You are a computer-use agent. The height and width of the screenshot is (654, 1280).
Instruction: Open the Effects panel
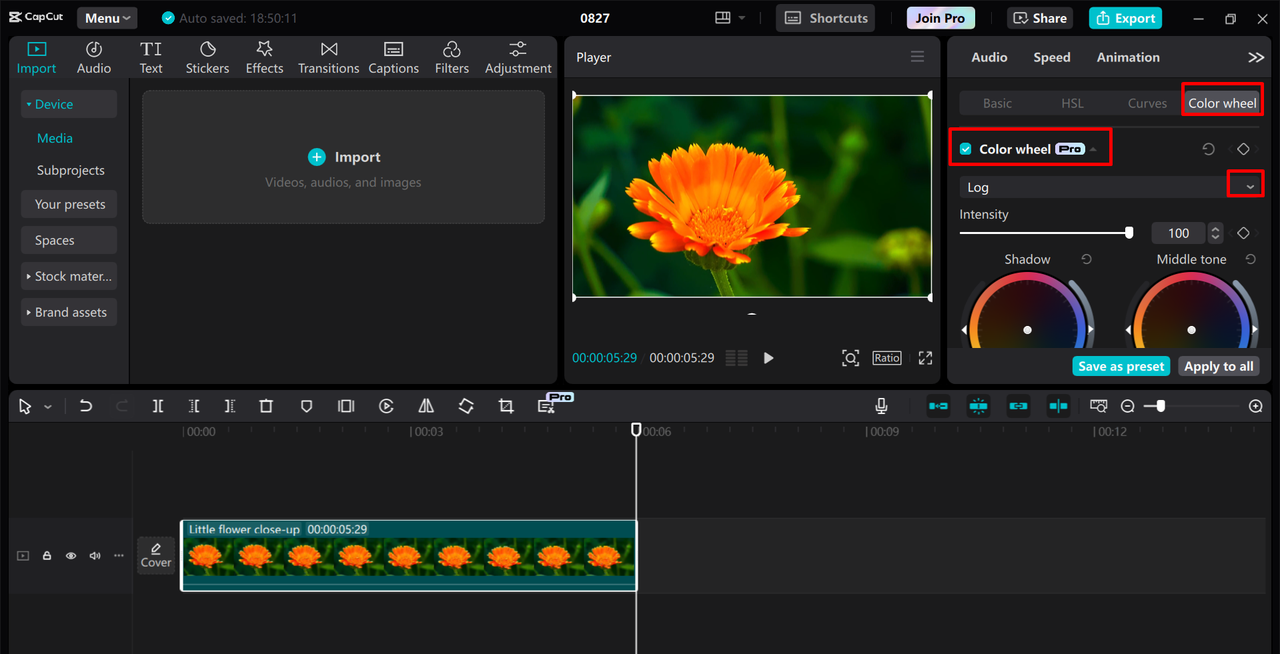(x=265, y=58)
